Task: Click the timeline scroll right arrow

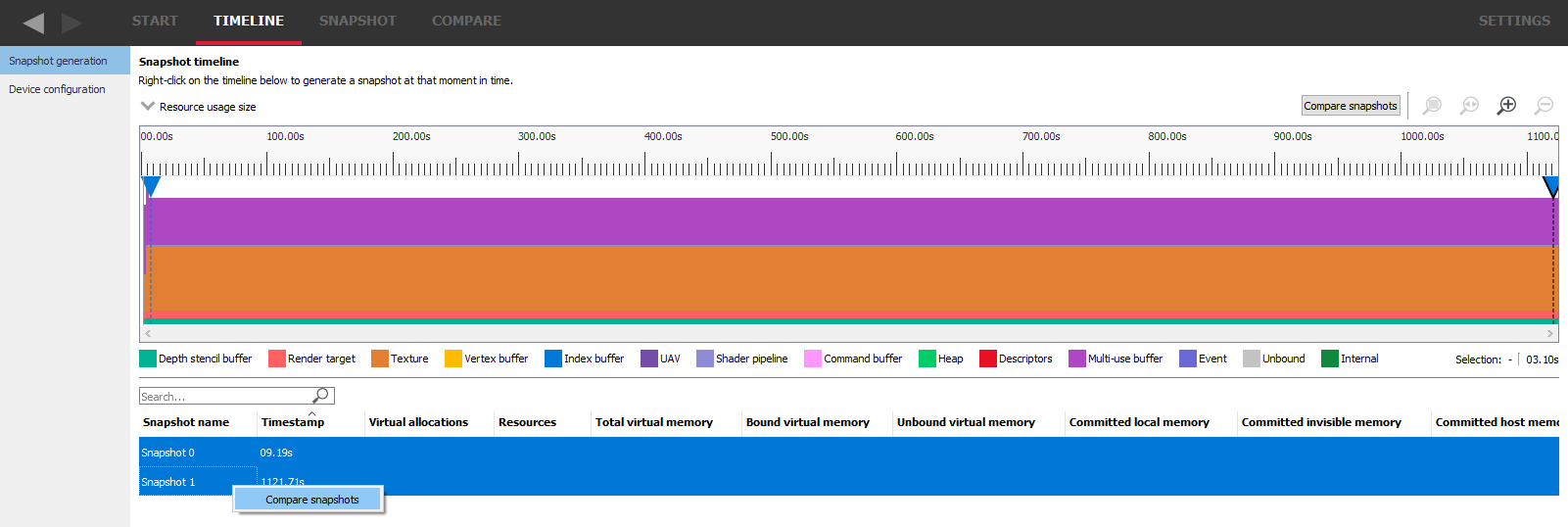Action: (x=1549, y=334)
